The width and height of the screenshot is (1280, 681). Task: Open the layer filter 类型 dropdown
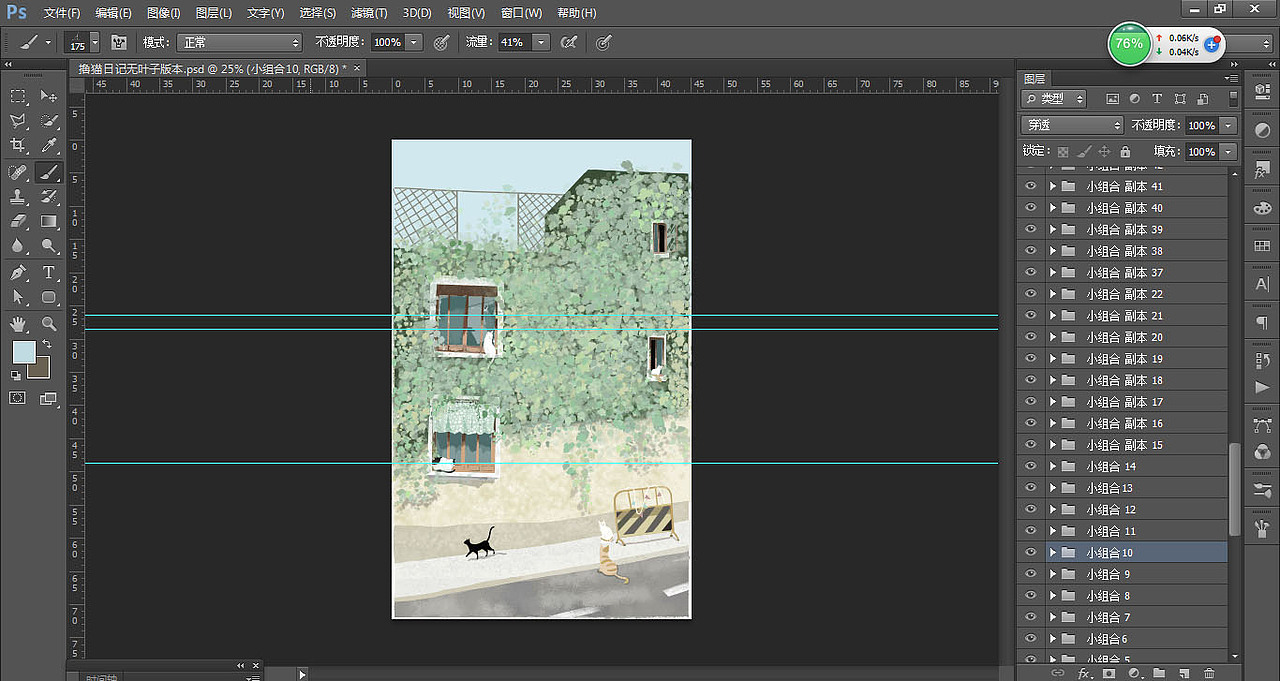[x=1054, y=99]
